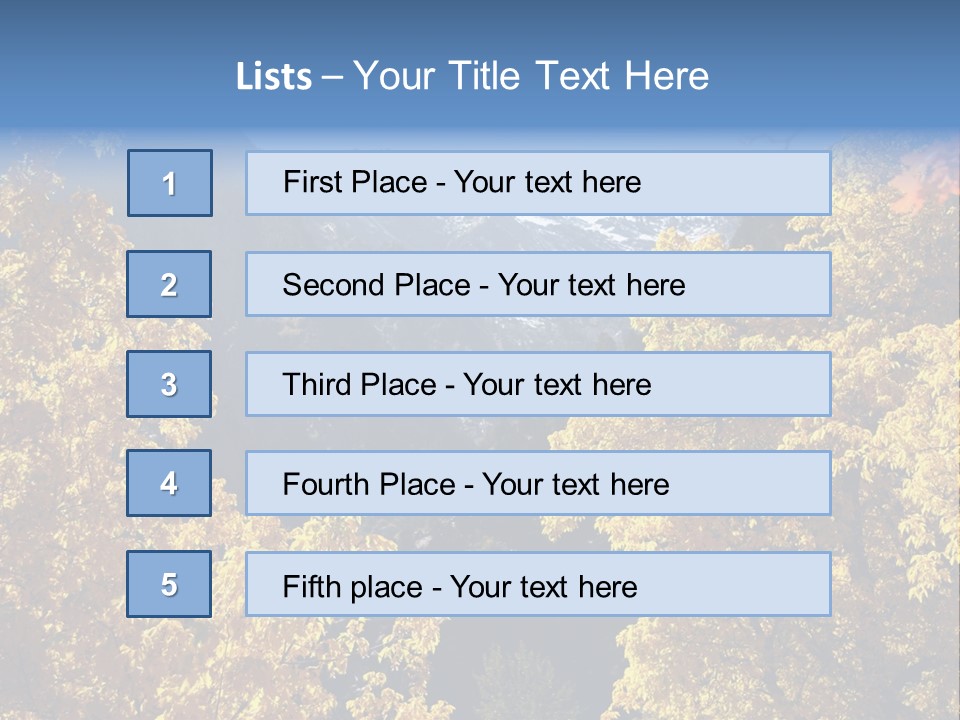Click the dash in the slide title

[333, 77]
